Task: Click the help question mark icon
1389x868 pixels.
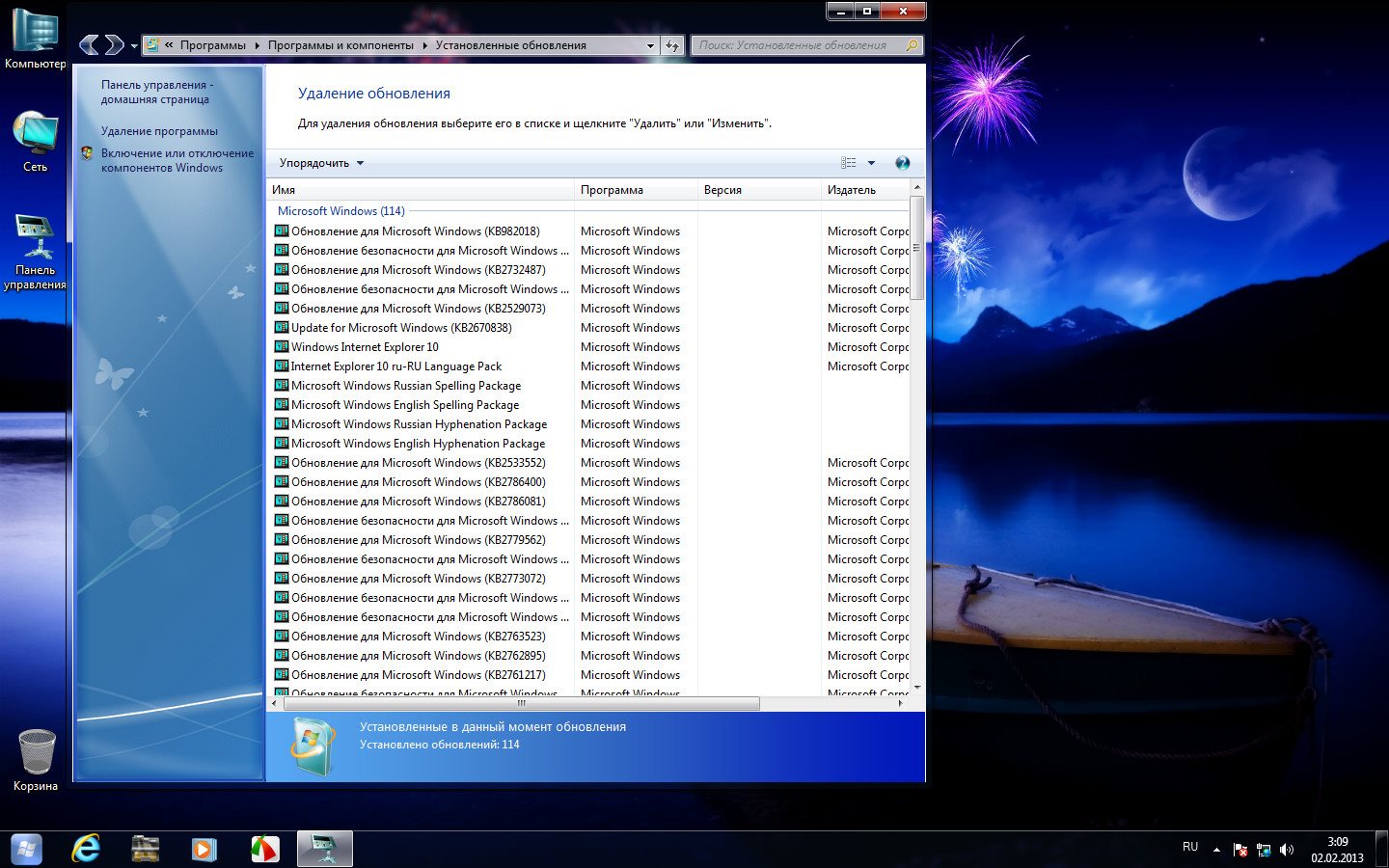Action: (x=902, y=163)
